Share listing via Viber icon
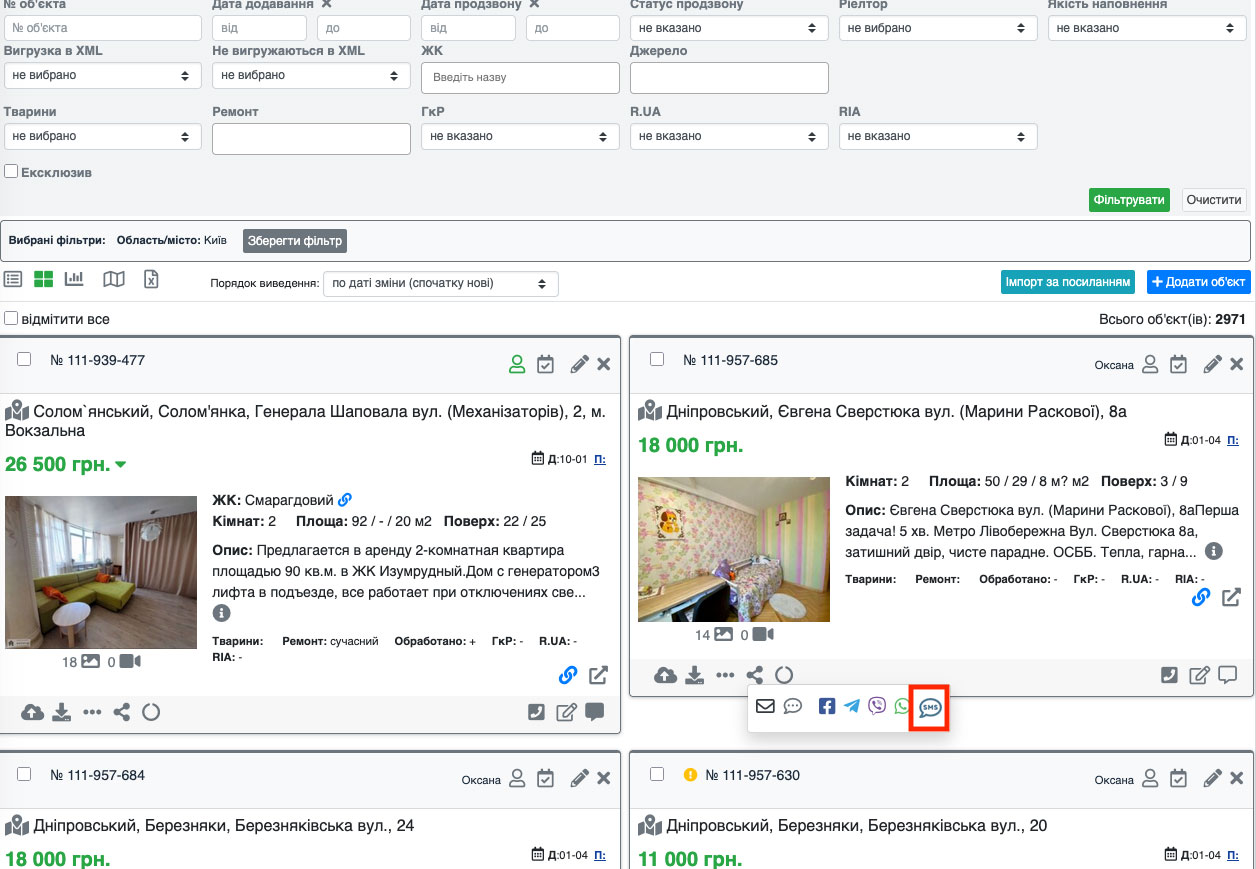 pyautogui.click(x=877, y=706)
